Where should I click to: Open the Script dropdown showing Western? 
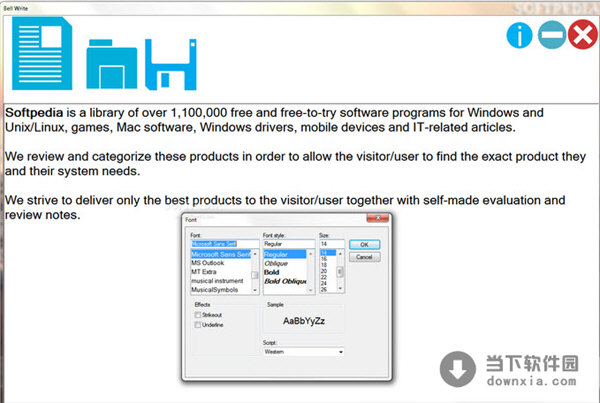pos(303,352)
